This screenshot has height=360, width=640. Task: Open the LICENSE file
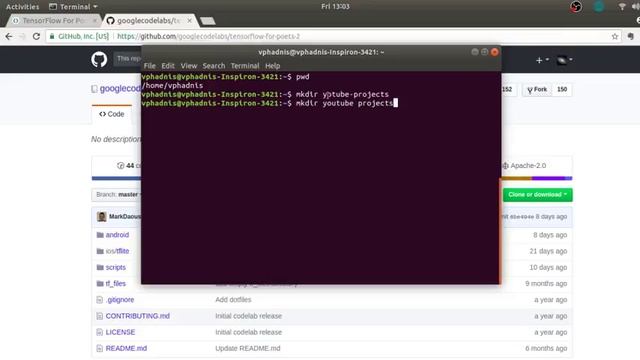(120, 332)
